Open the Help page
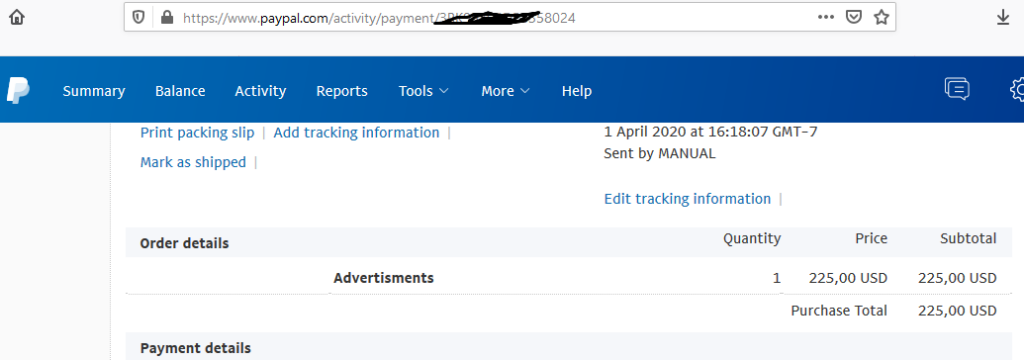The height and width of the screenshot is (360, 1024). pyautogui.click(x=577, y=91)
